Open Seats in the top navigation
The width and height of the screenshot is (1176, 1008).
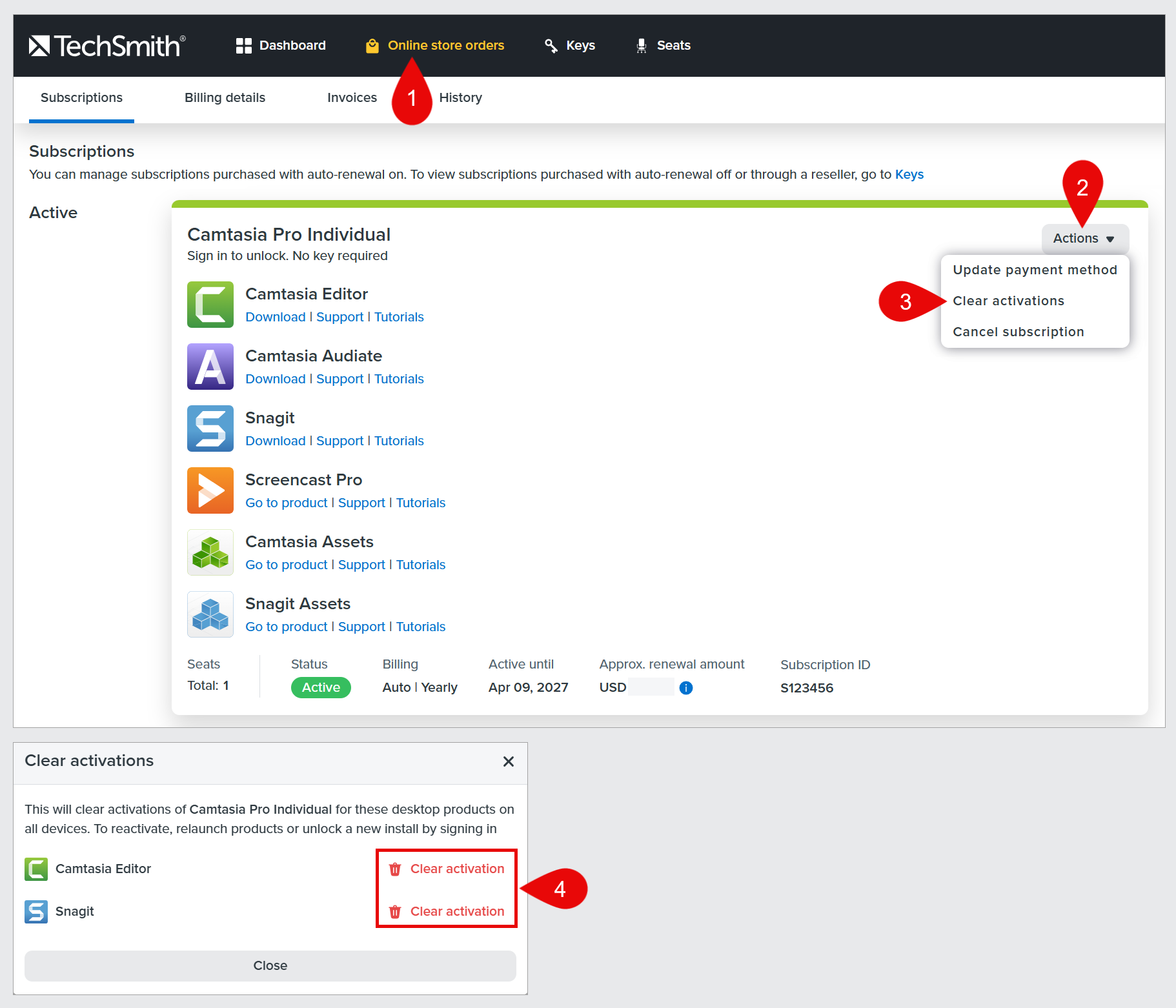pyautogui.click(x=663, y=46)
